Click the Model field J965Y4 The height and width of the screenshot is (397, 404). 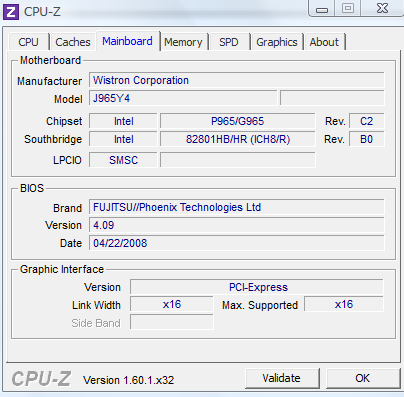[183, 98]
